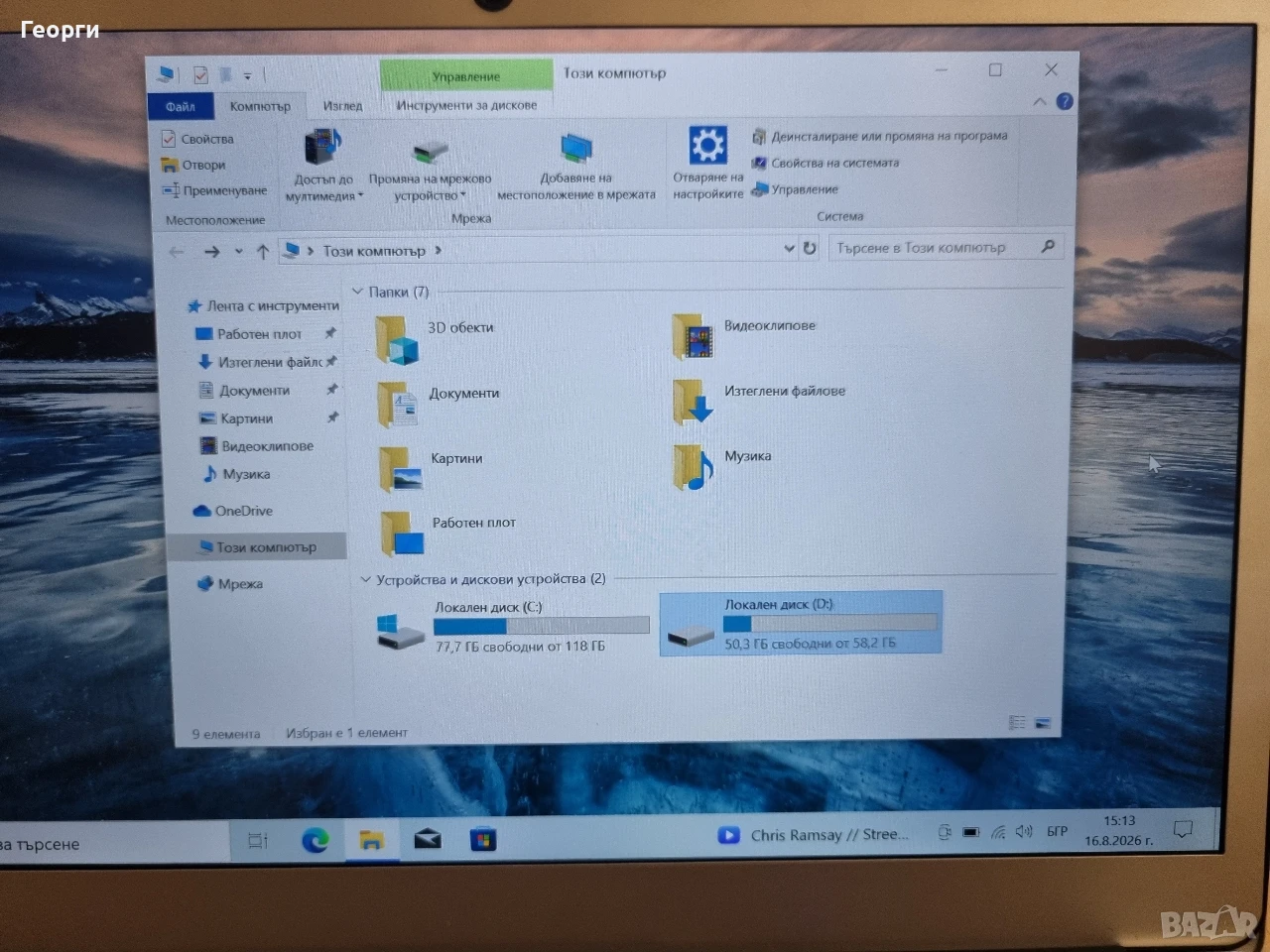Collapse the ribbon with the chevron
Image resolution: width=1270 pixels, height=952 pixels.
[x=1039, y=101]
